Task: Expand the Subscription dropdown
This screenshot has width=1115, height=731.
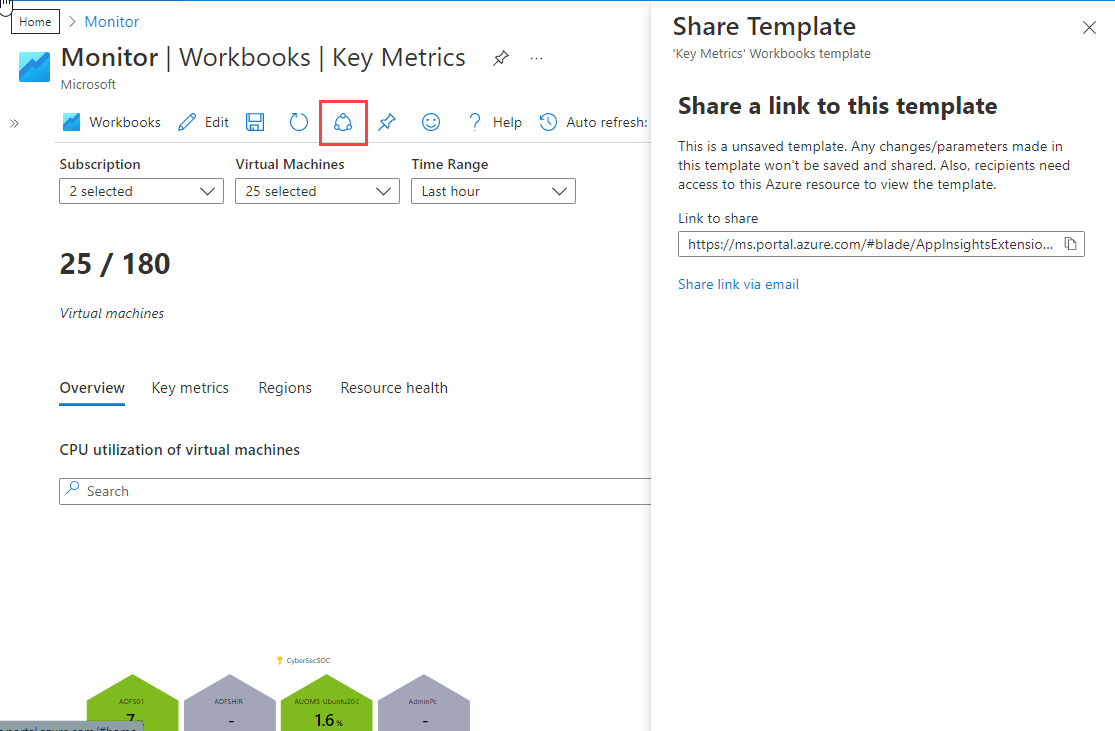Action: point(141,191)
